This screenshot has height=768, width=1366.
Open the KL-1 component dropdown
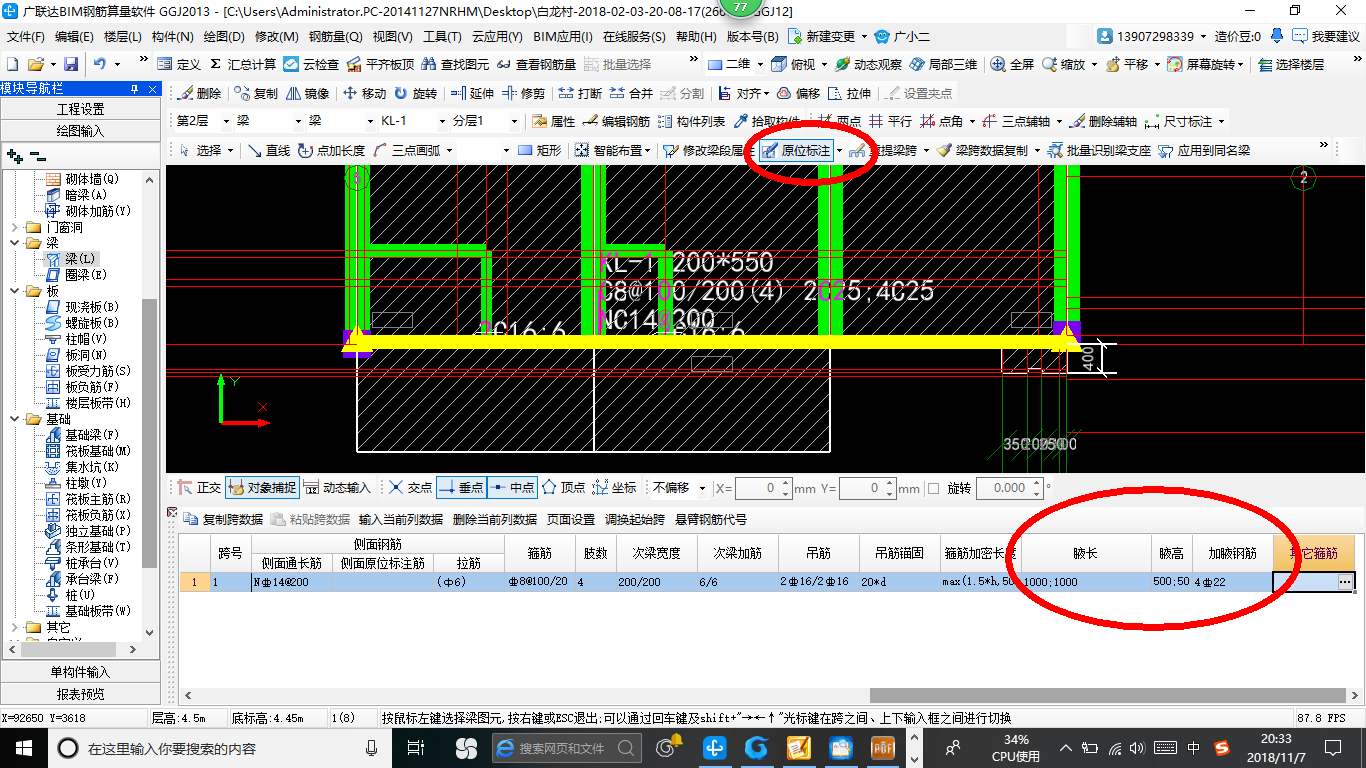point(441,121)
